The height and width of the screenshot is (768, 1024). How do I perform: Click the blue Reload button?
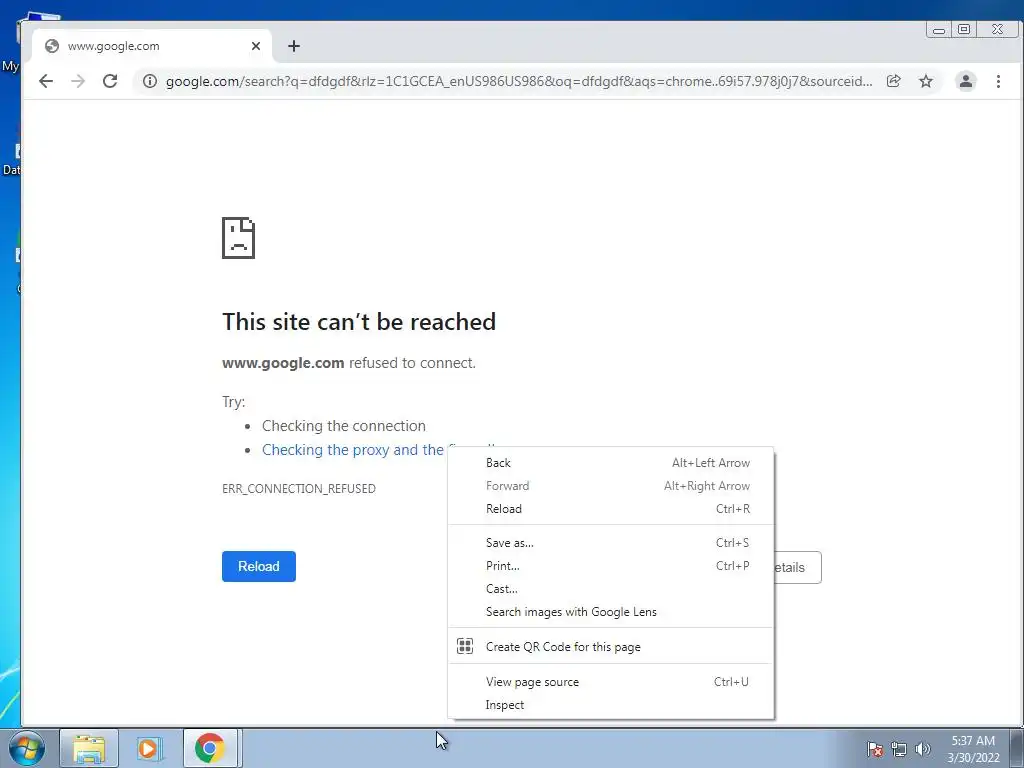point(259,566)
